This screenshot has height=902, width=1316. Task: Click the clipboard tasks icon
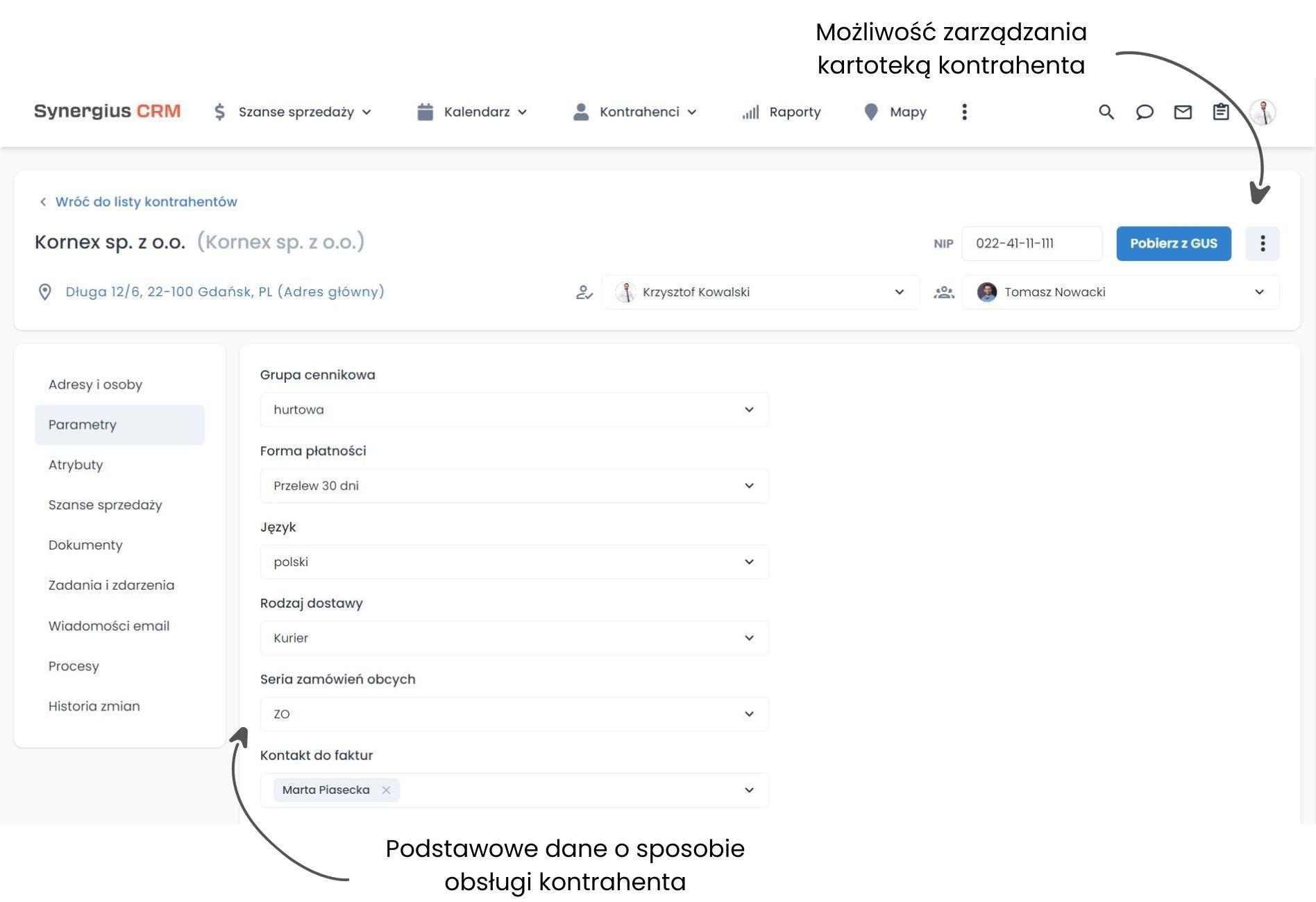1221,112
